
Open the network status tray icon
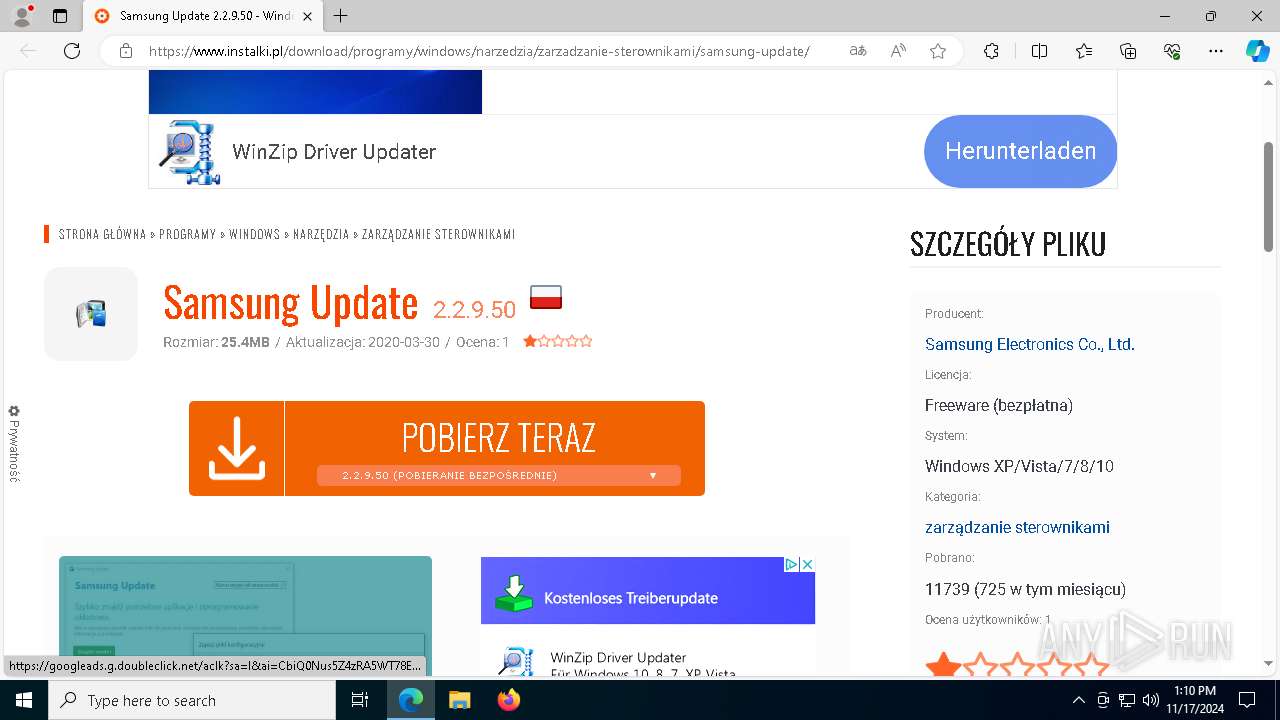[x=1127, y=700]
